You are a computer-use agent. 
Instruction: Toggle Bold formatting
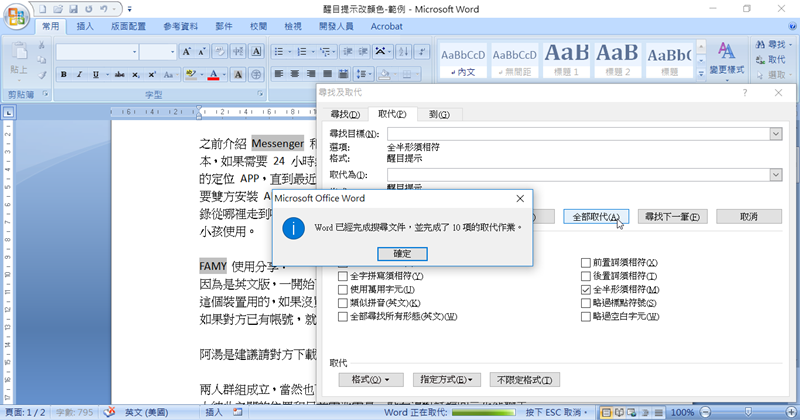64,75
